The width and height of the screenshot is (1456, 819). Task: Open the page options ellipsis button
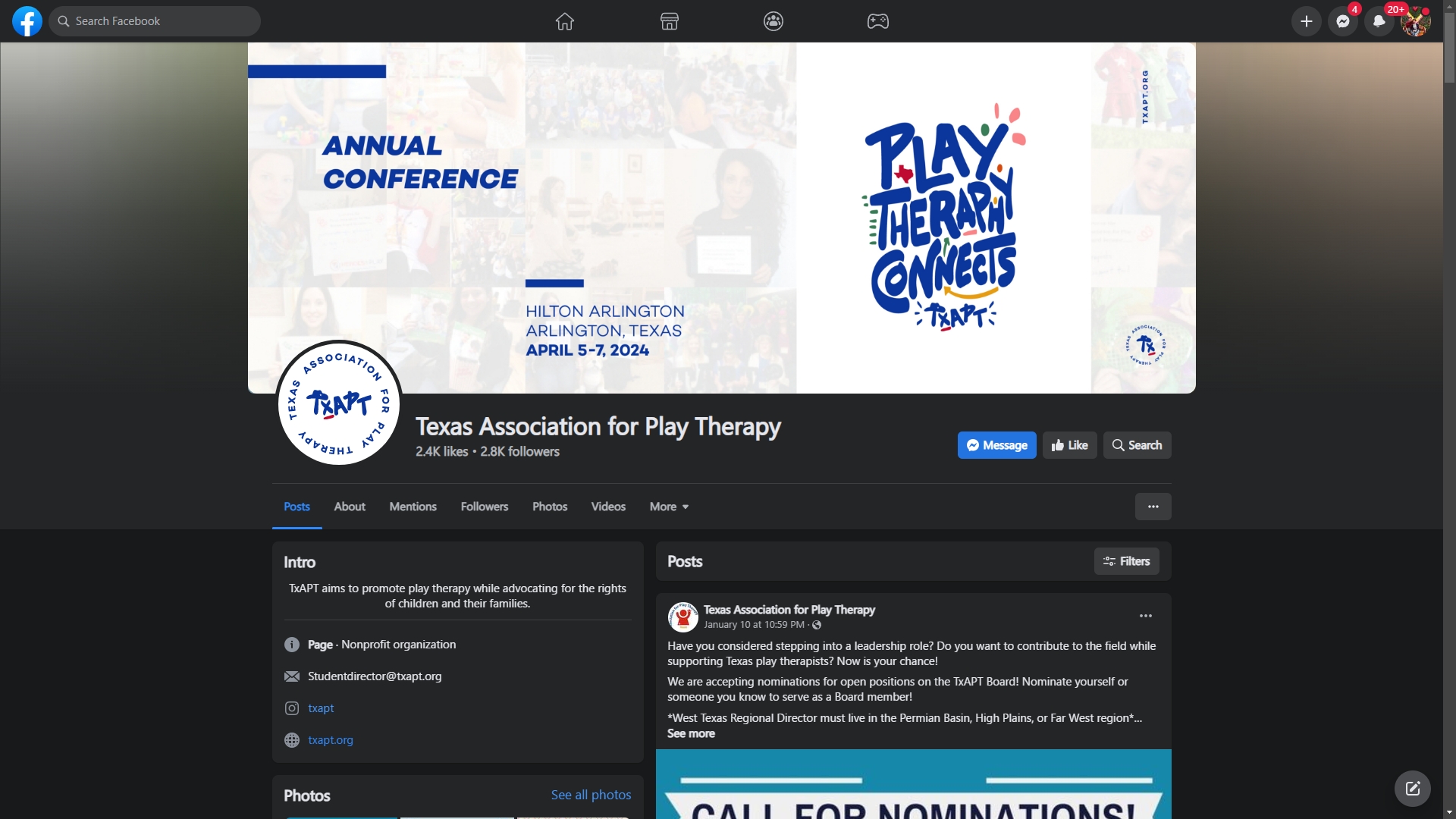[x=1153, y=507]
